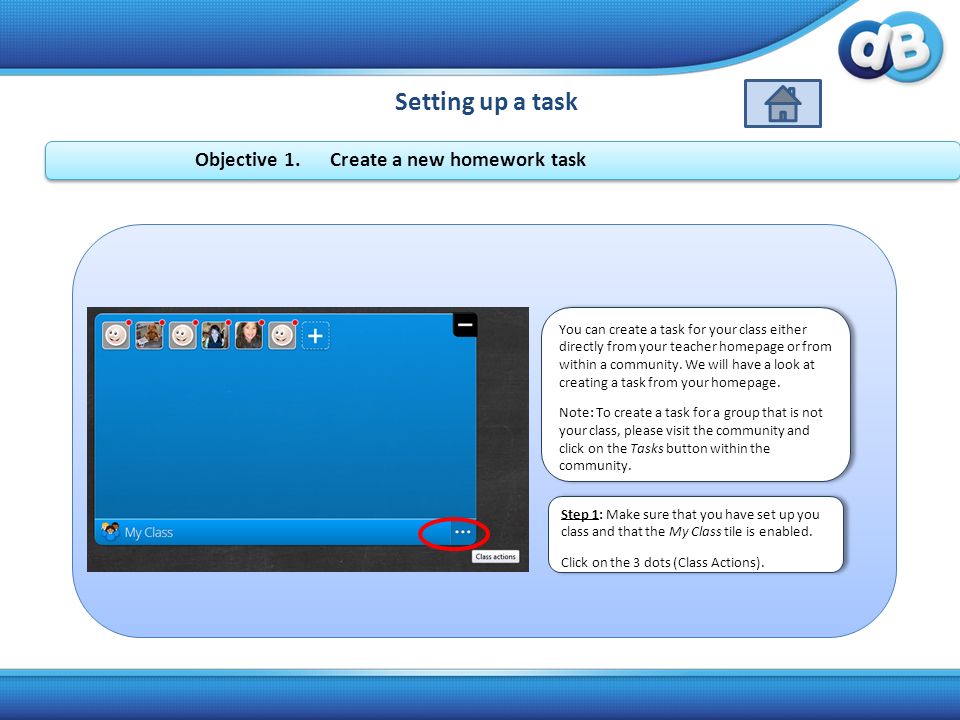The height and width of the screenshot is (720, 960).
Task: Click the dB logo
Action: click(x=891, y=47)
